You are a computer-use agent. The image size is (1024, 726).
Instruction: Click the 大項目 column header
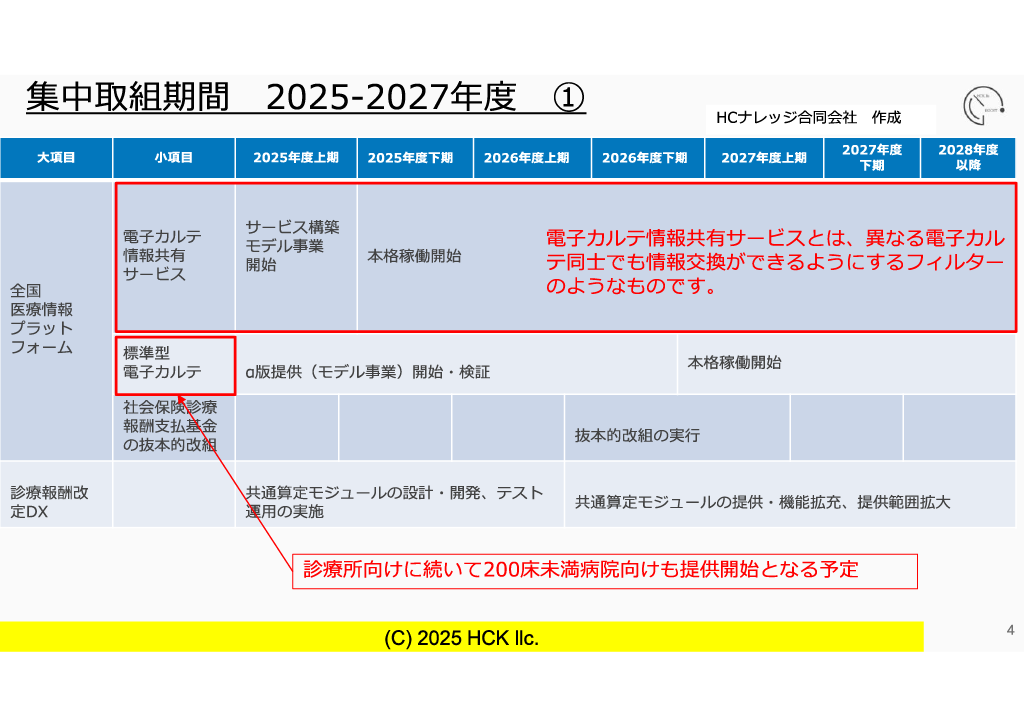pyautogui.click(x=56, y=158)
